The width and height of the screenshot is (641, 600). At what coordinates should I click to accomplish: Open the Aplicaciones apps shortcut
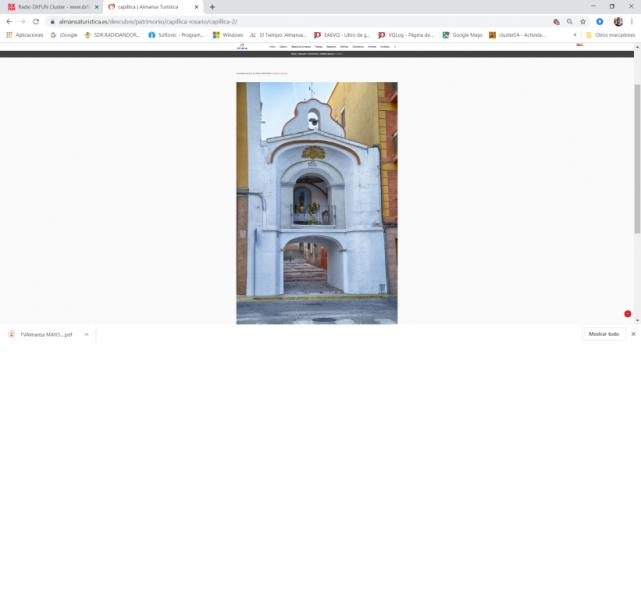coord(25,35)
